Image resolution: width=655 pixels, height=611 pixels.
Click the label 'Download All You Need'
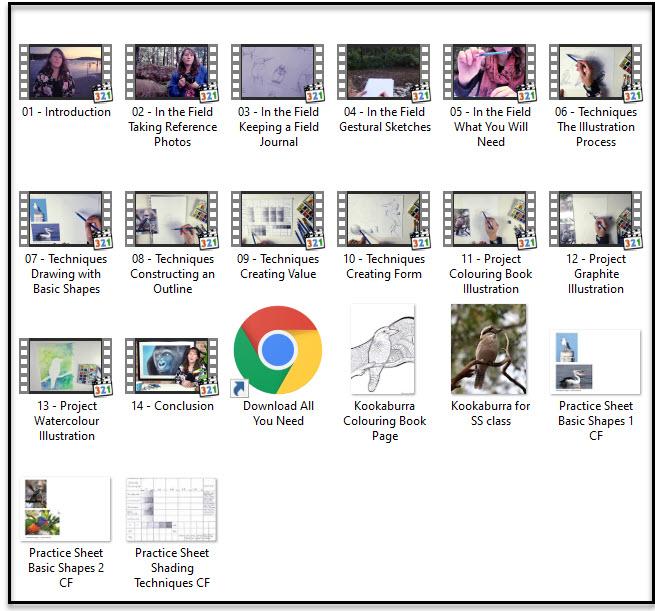(279, 413)
